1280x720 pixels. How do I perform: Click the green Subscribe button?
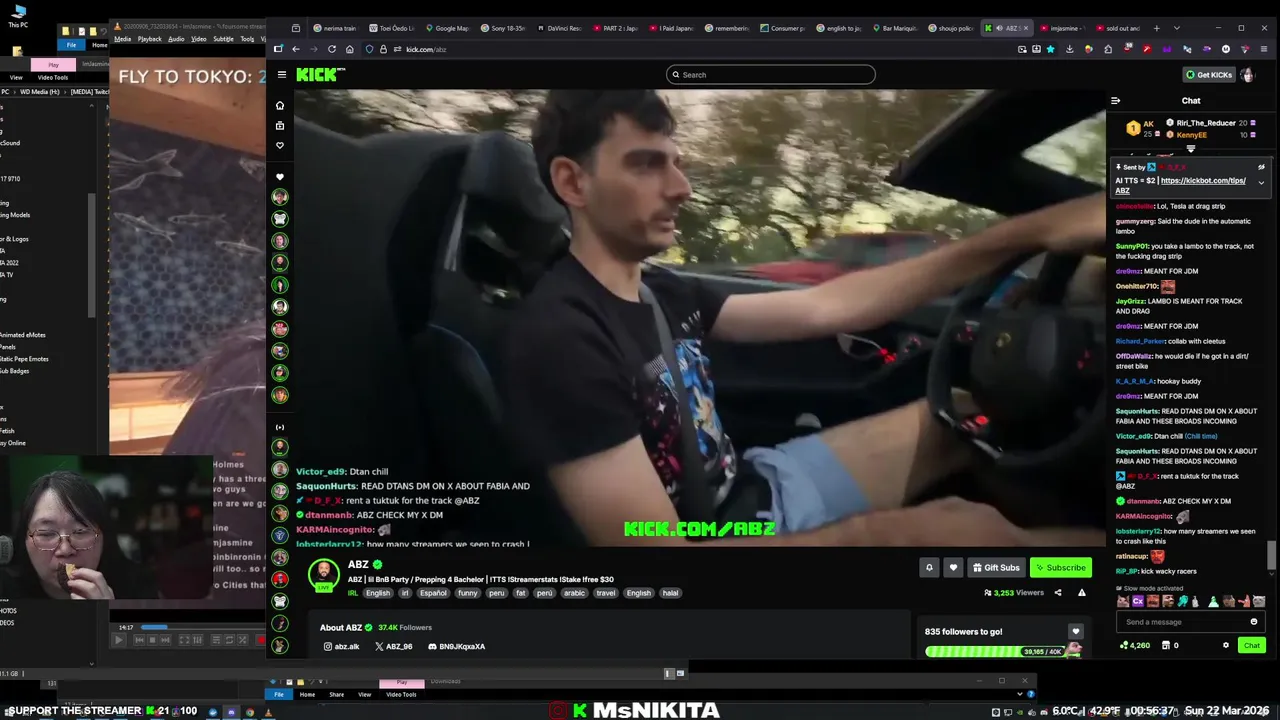coord(1060,567)
